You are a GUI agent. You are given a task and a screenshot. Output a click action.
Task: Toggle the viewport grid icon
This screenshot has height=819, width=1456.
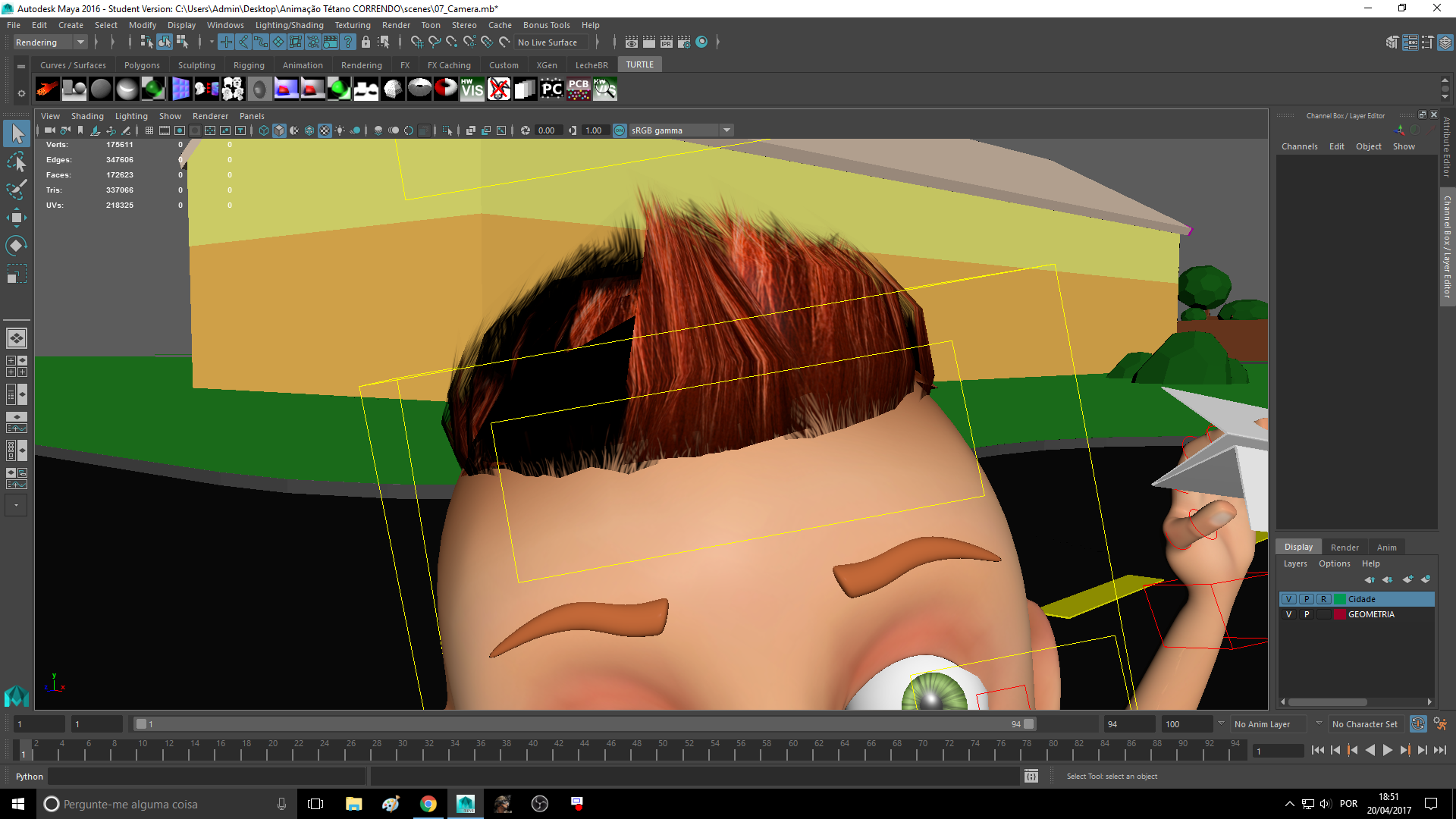149,130
